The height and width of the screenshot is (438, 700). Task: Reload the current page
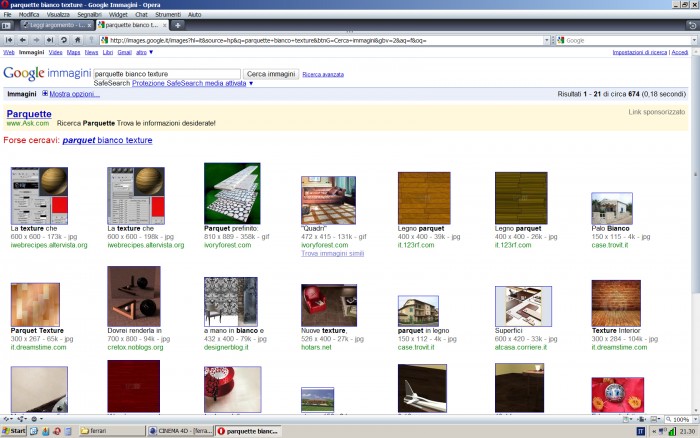tap(64, 40)
